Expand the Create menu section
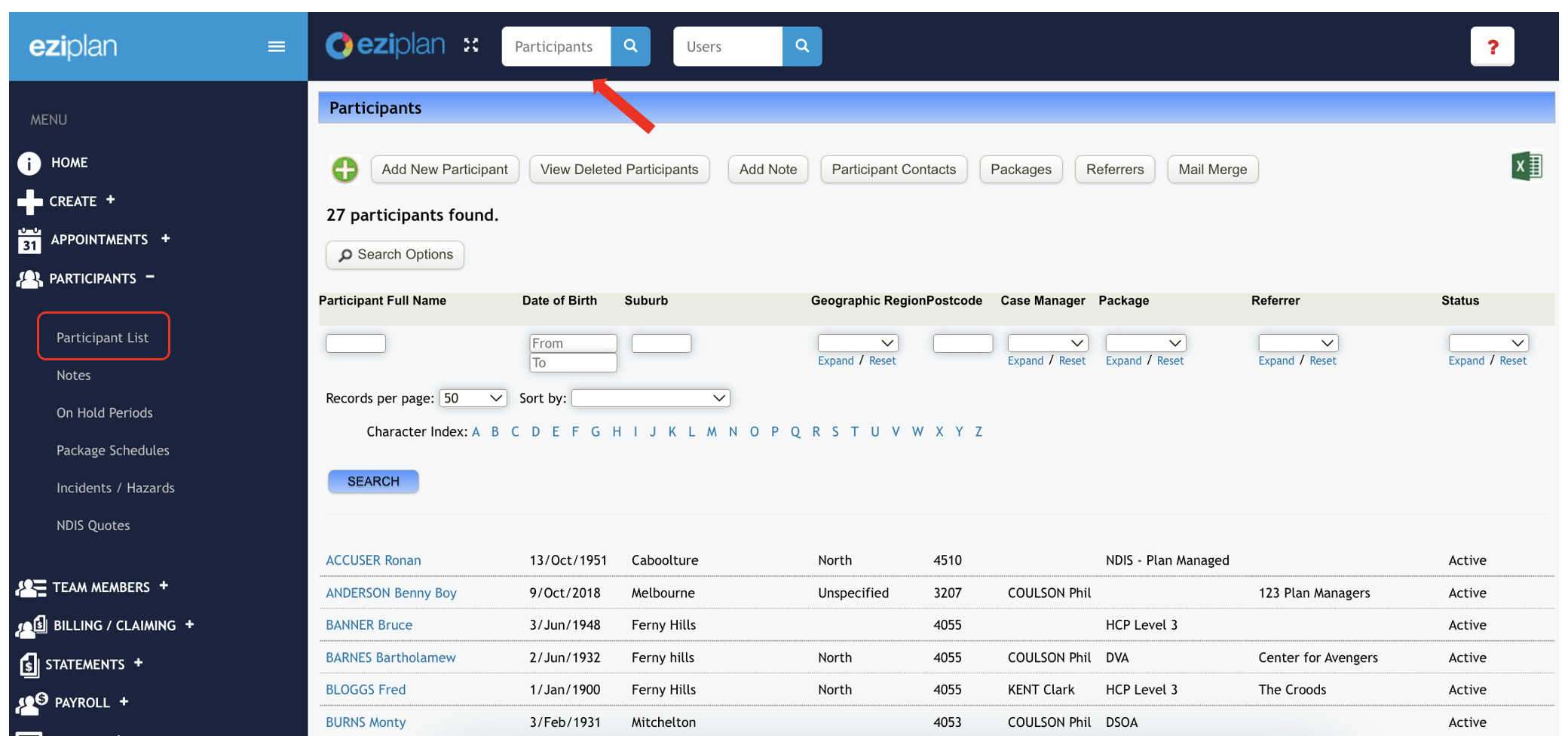 coord(110,200)
